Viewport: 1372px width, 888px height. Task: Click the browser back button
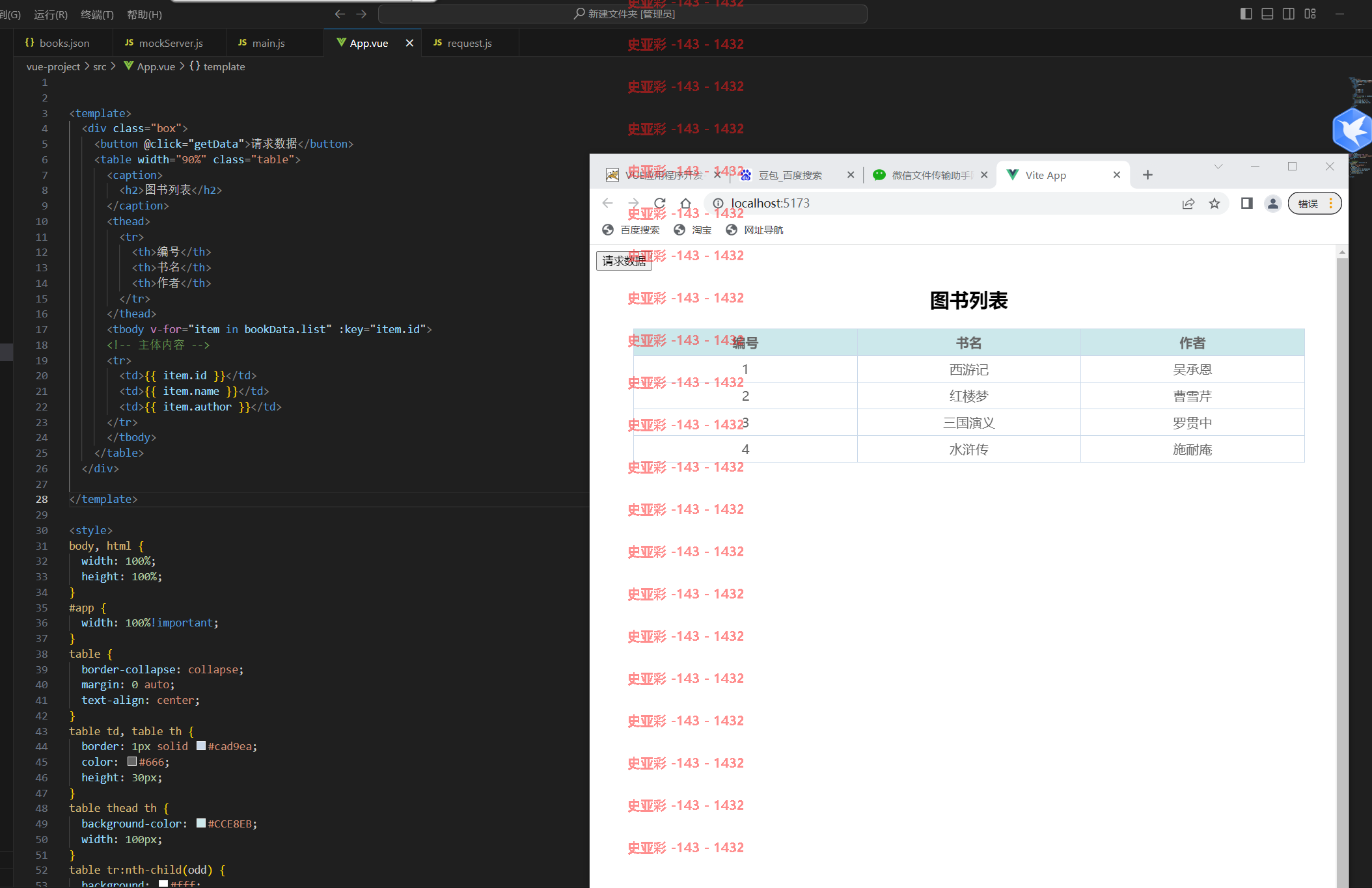[x=608, y=203]
